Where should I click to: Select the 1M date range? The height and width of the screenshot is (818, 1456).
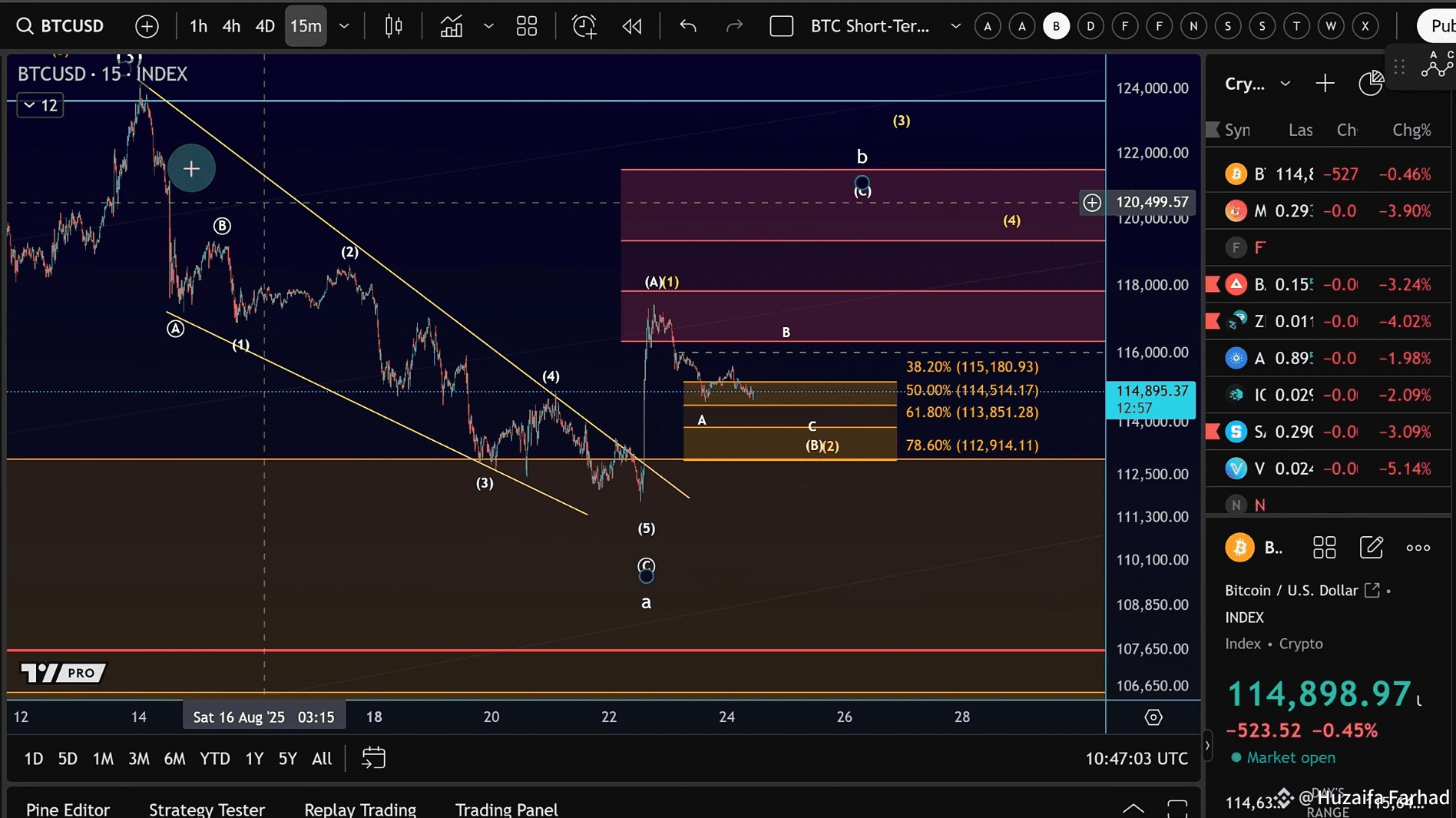click(x=103, y=759)
